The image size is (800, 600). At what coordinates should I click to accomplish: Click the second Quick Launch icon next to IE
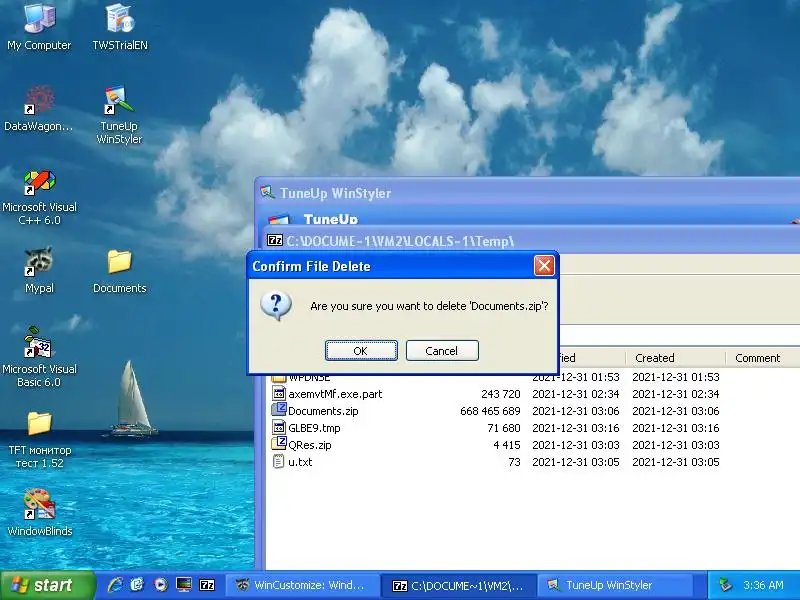coord(137,585)
